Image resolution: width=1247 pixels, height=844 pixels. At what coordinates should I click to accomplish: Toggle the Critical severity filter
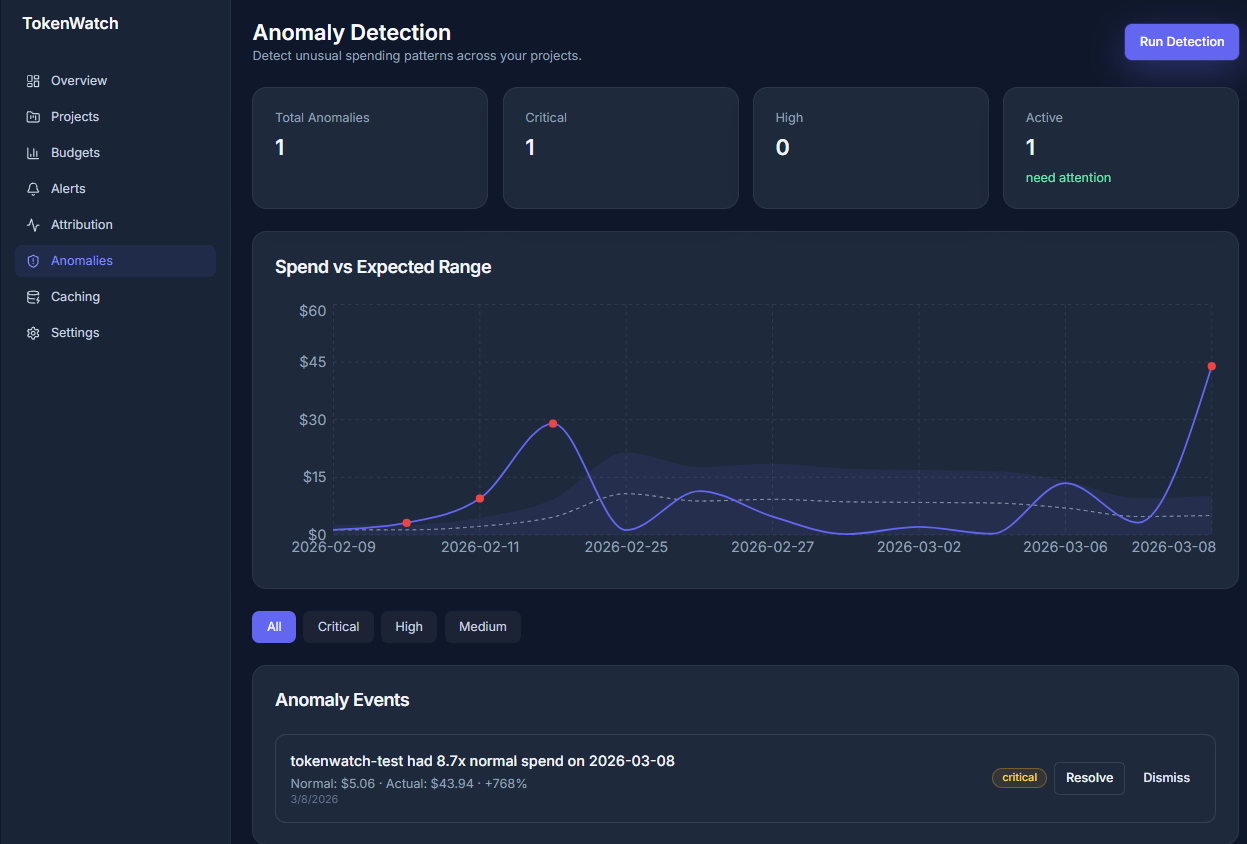[x=337, y=626]
